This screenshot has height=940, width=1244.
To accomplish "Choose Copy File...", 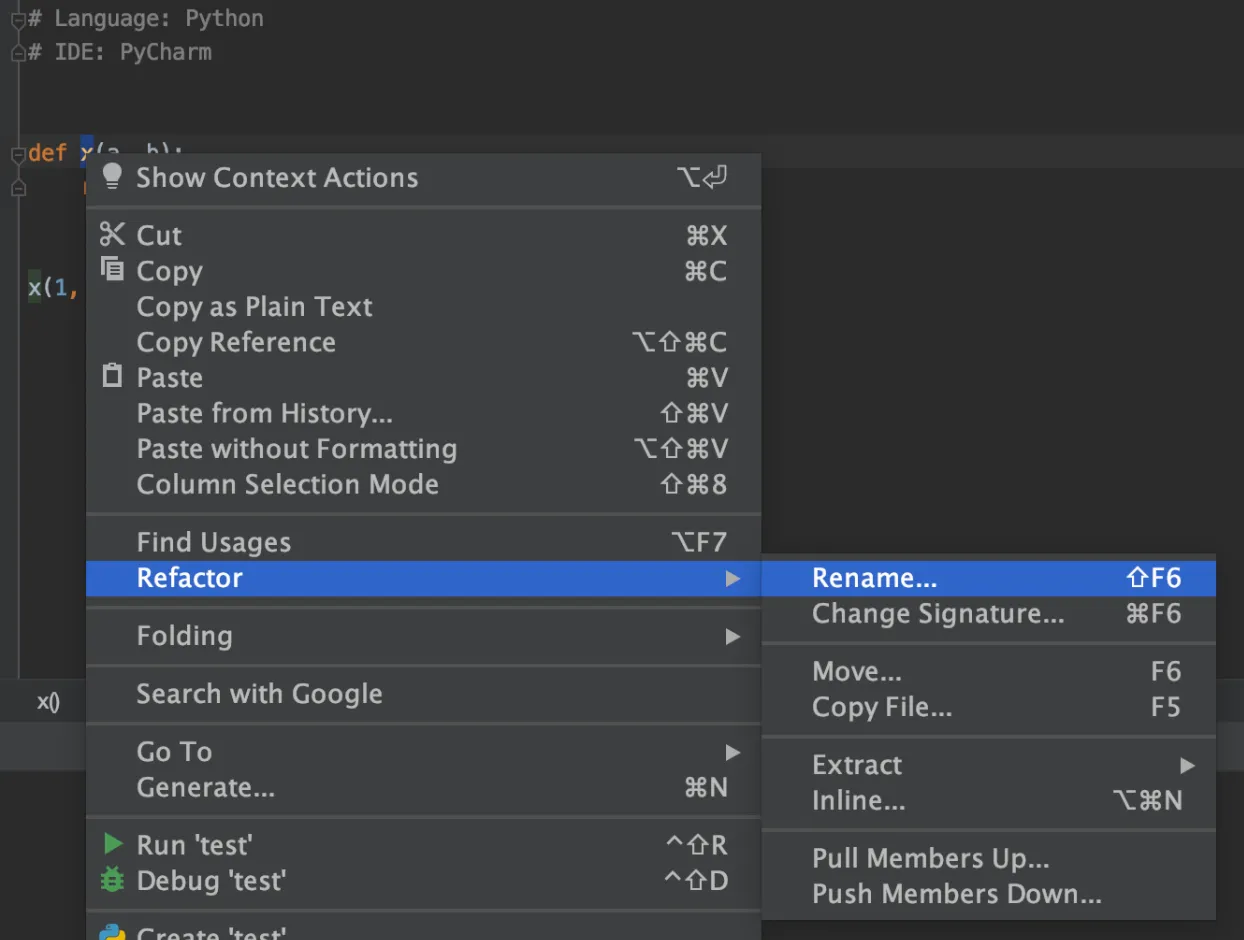I will coord(989,707).
